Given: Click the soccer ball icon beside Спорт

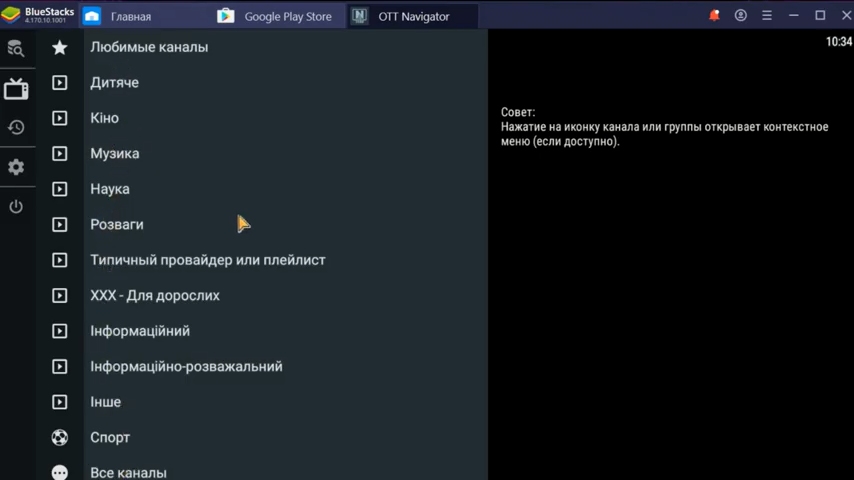Looking at the screenshot, I should point(60,437).
